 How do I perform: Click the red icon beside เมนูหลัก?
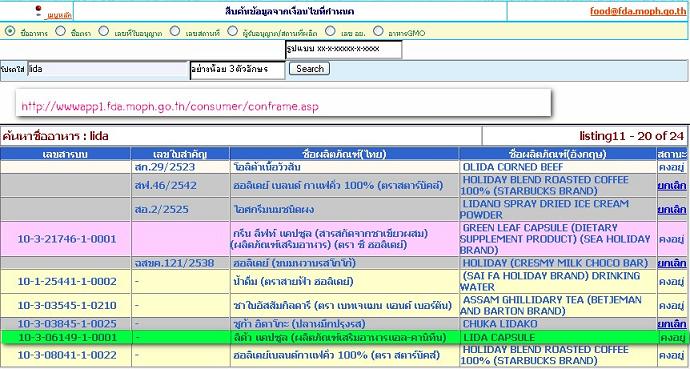click(x=38, y=11)
